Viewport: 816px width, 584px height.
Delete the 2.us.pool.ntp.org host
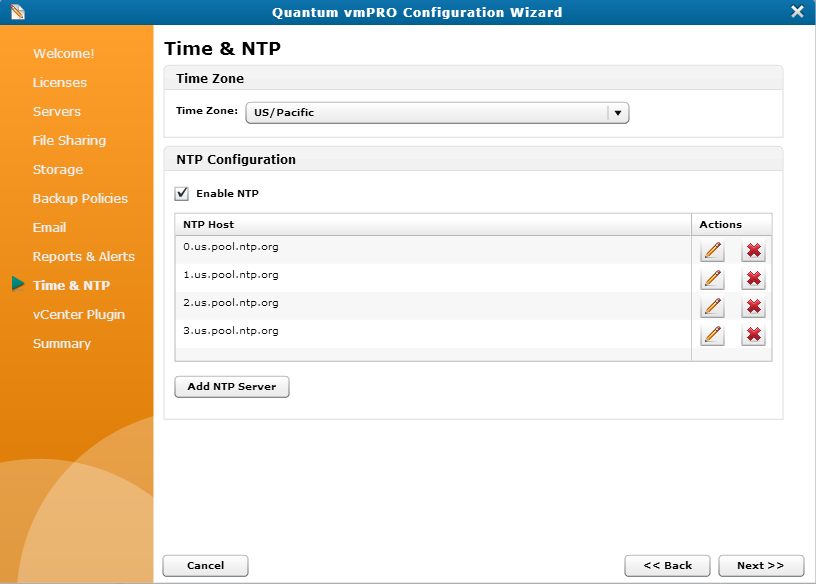pyautogui.click(x=752, y=307)
